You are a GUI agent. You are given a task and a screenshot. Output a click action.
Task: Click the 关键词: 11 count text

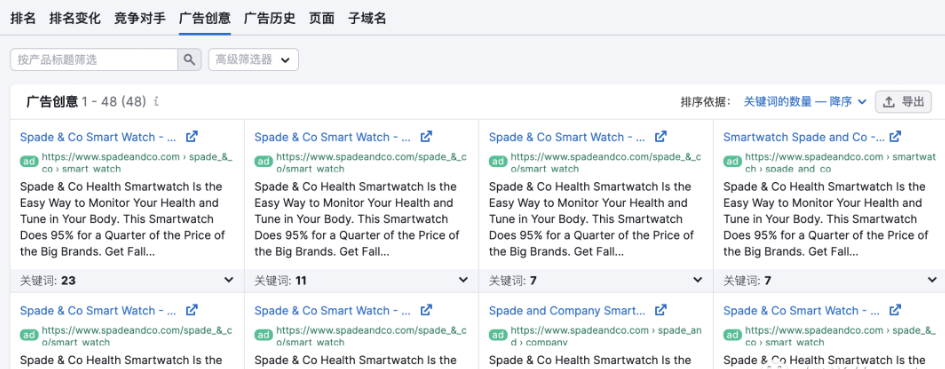[280, 280]
